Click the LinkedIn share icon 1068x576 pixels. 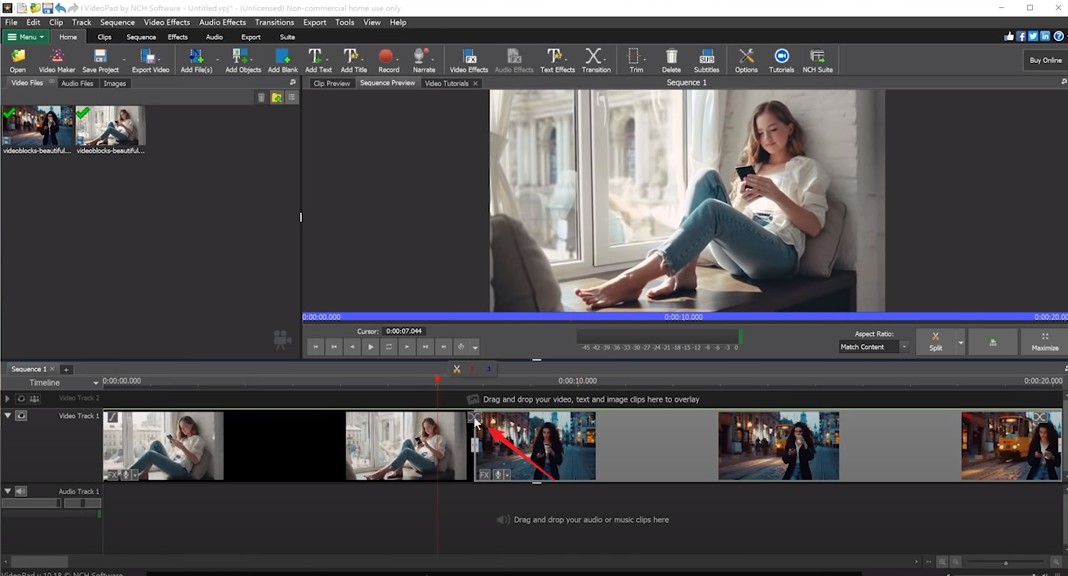(x=1045, y=37)
